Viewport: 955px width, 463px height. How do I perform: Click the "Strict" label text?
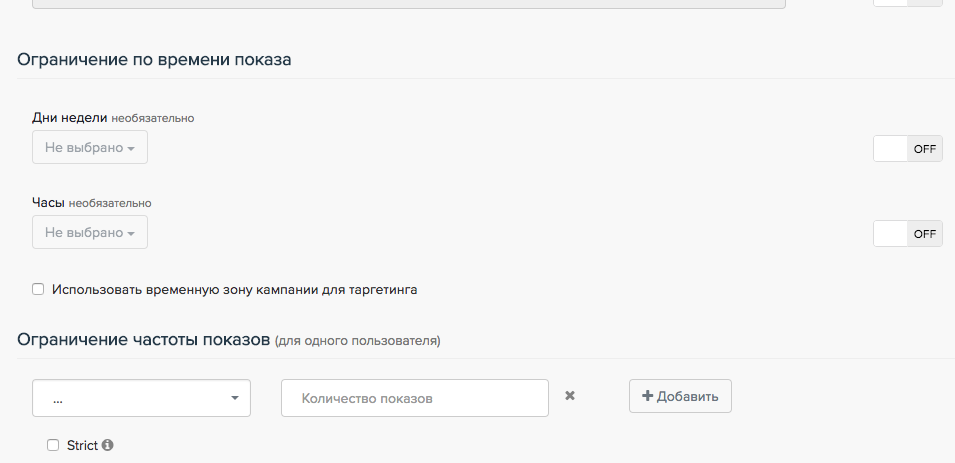tap(82, 446)
